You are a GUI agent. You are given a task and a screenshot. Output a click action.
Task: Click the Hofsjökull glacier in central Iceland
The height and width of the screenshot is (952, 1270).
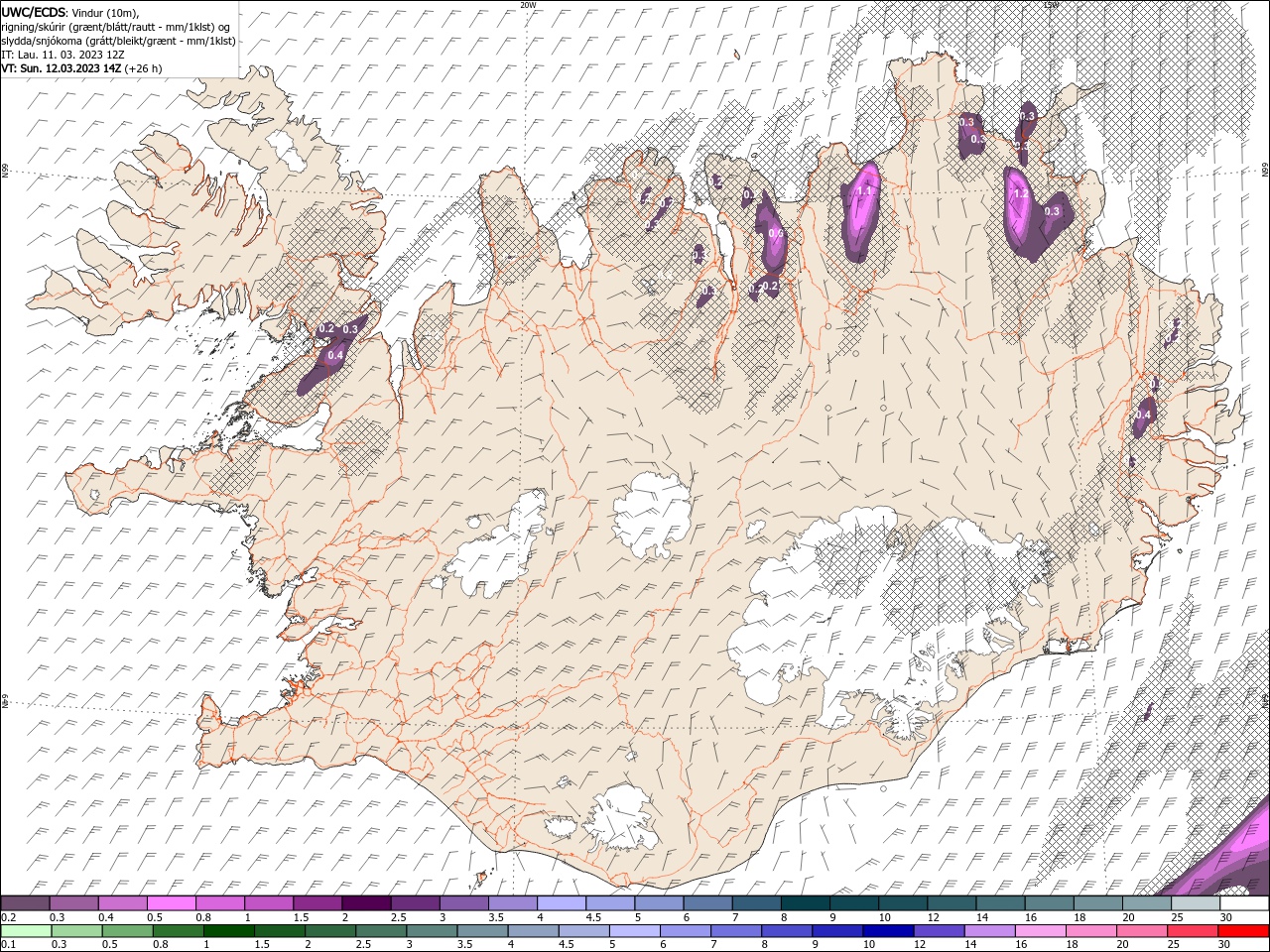click(x=653, y=516)
